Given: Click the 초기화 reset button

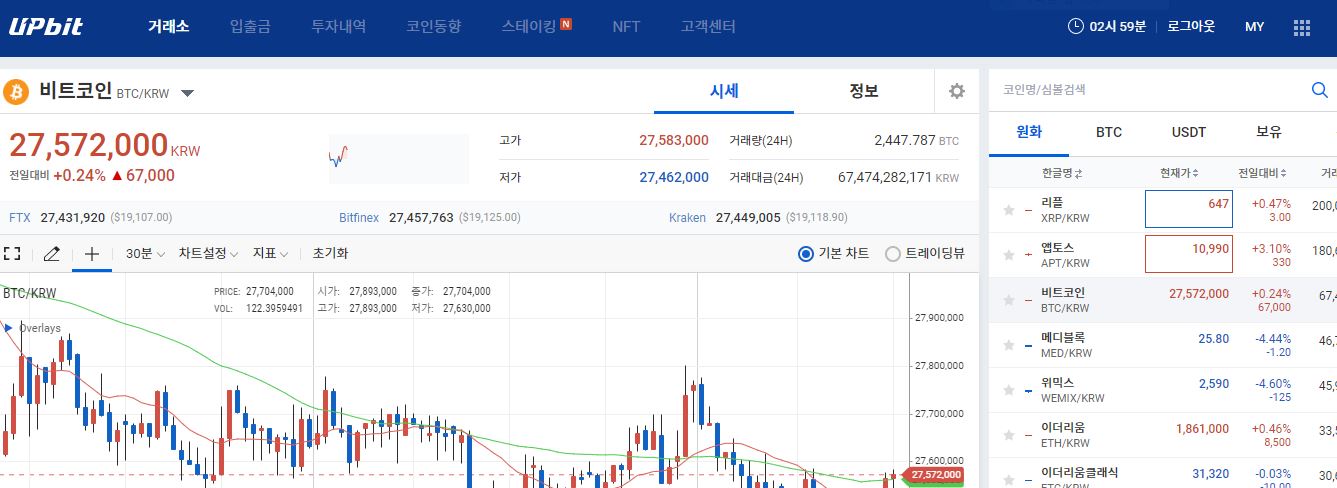Looking at the screenshot, I should (330, 254).
